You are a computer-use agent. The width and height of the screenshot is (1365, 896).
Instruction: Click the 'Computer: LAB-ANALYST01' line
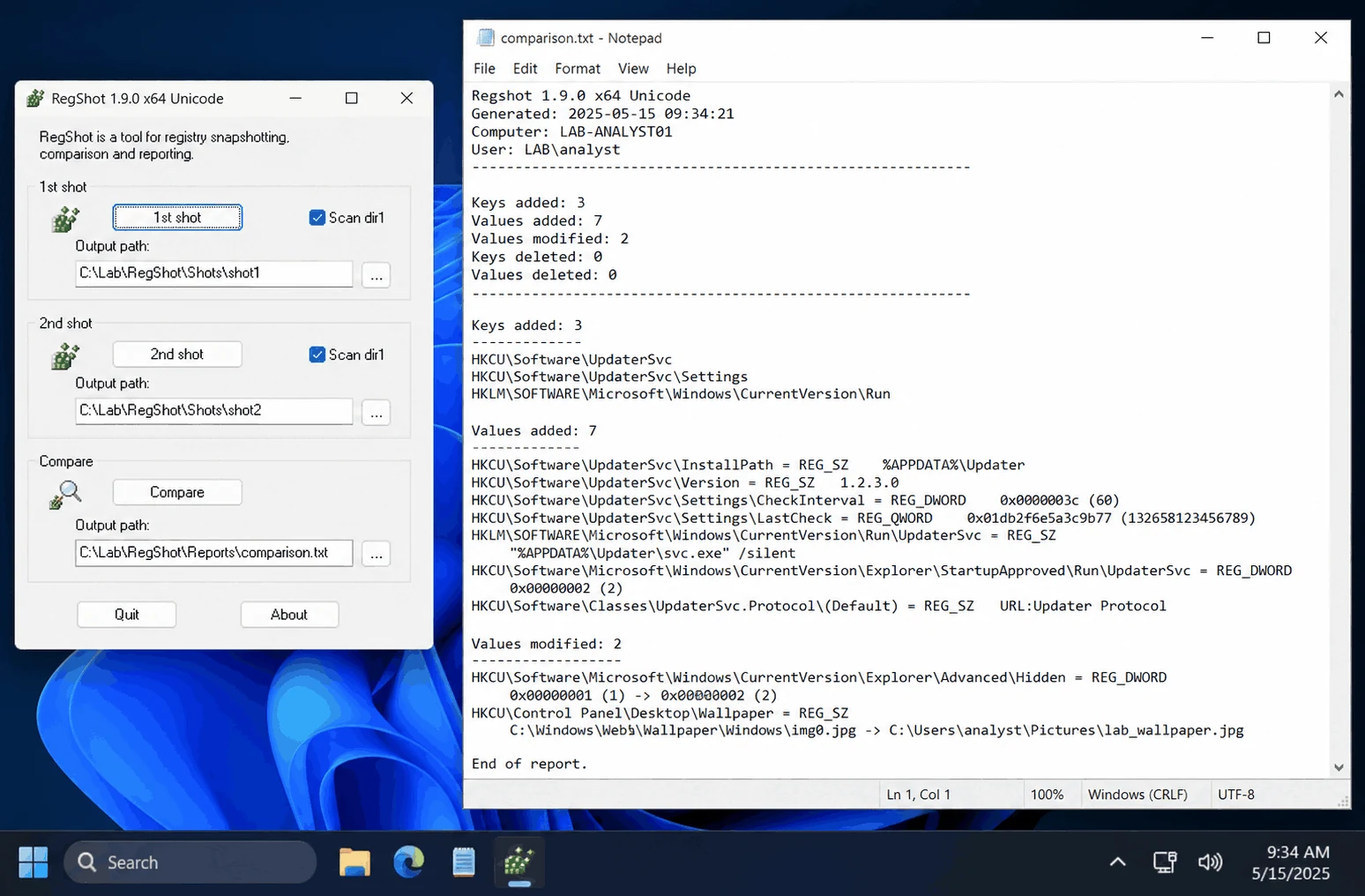click(571, 131)
